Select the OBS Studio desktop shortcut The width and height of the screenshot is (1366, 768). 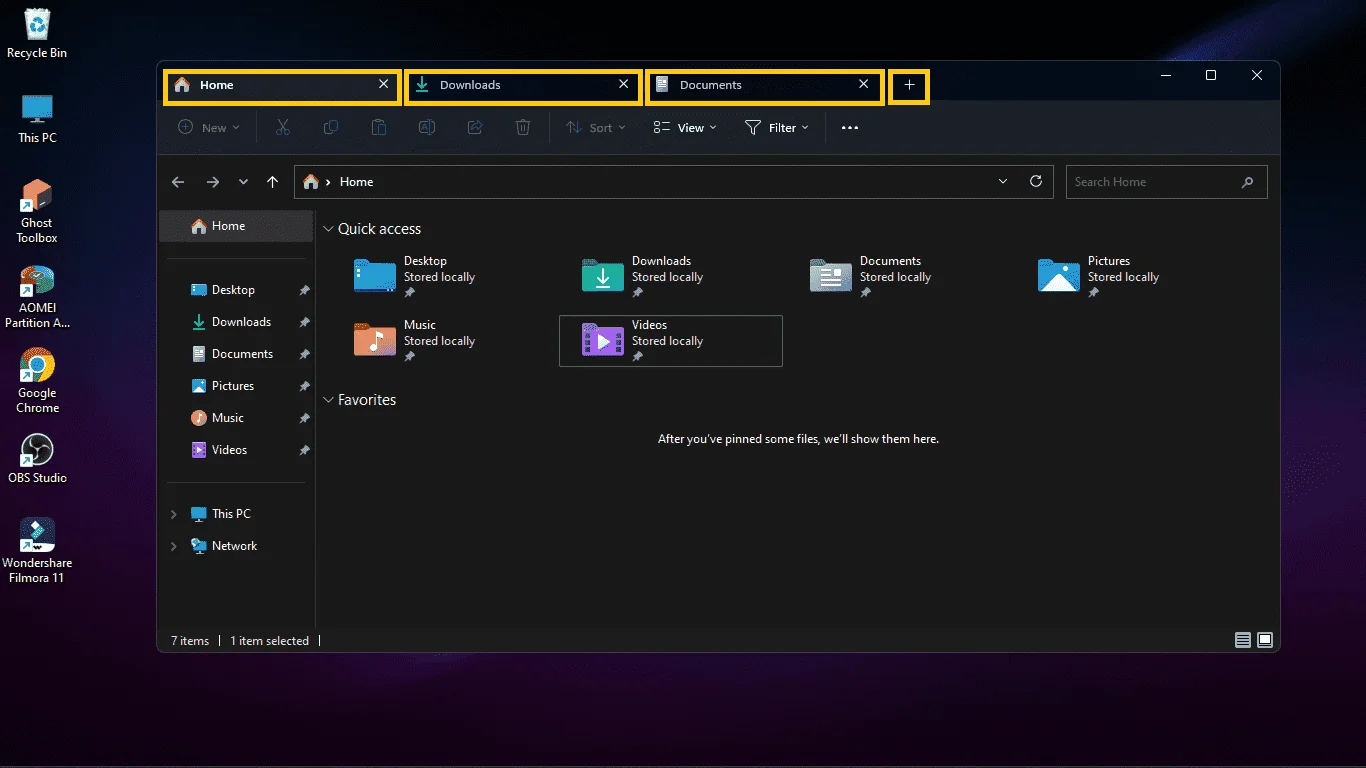pyautogui.click(x=37, y=459)
